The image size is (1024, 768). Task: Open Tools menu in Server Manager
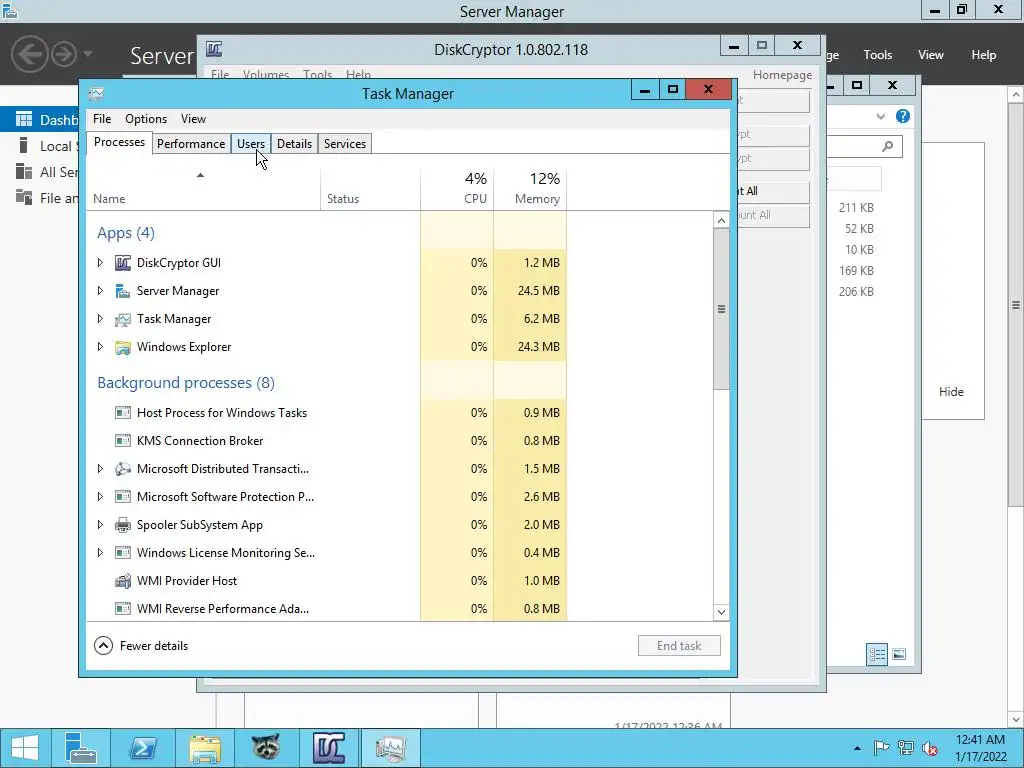click(878, 55)
